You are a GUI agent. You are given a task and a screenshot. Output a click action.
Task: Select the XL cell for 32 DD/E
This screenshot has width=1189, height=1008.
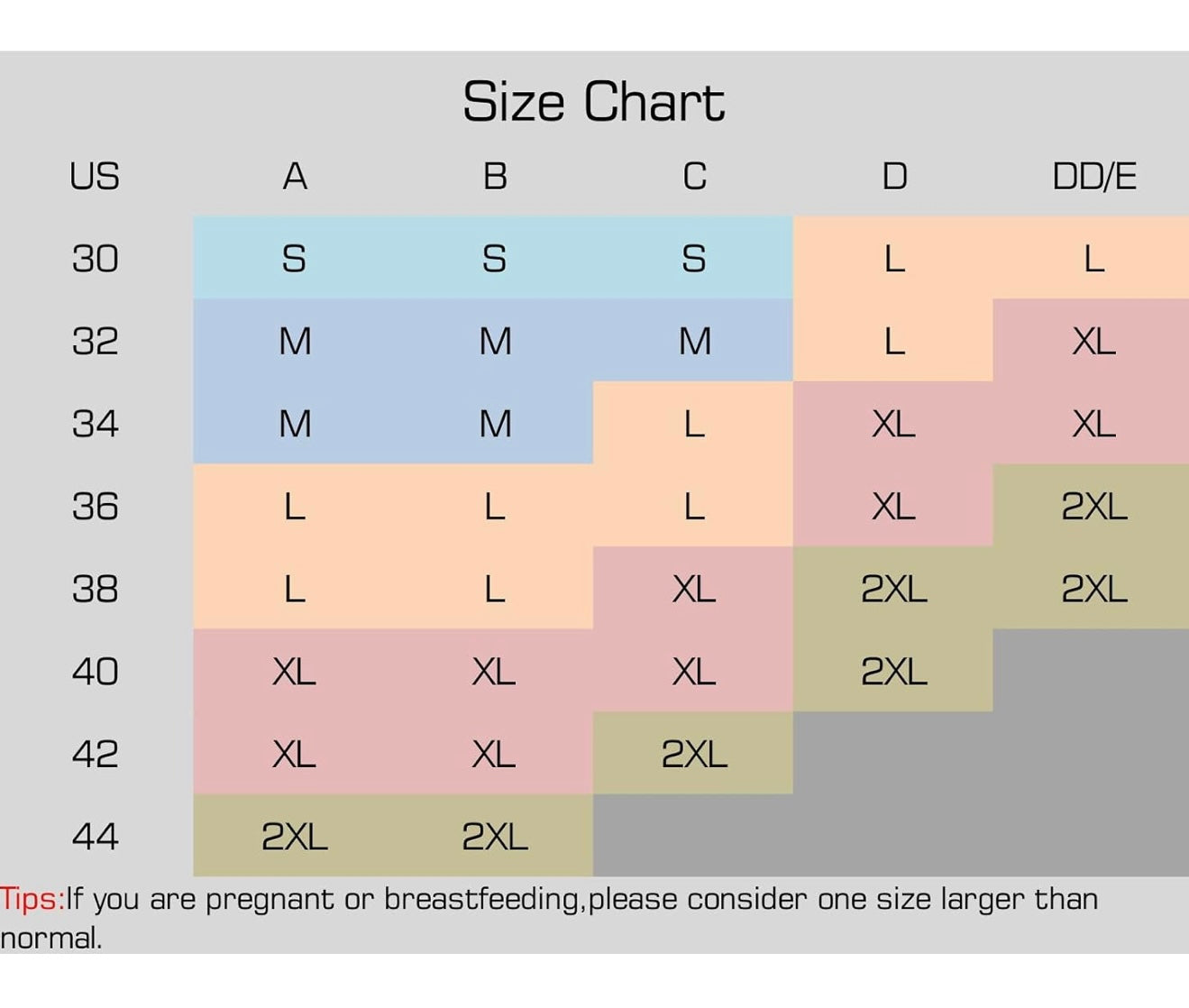tap(1093, 342)
